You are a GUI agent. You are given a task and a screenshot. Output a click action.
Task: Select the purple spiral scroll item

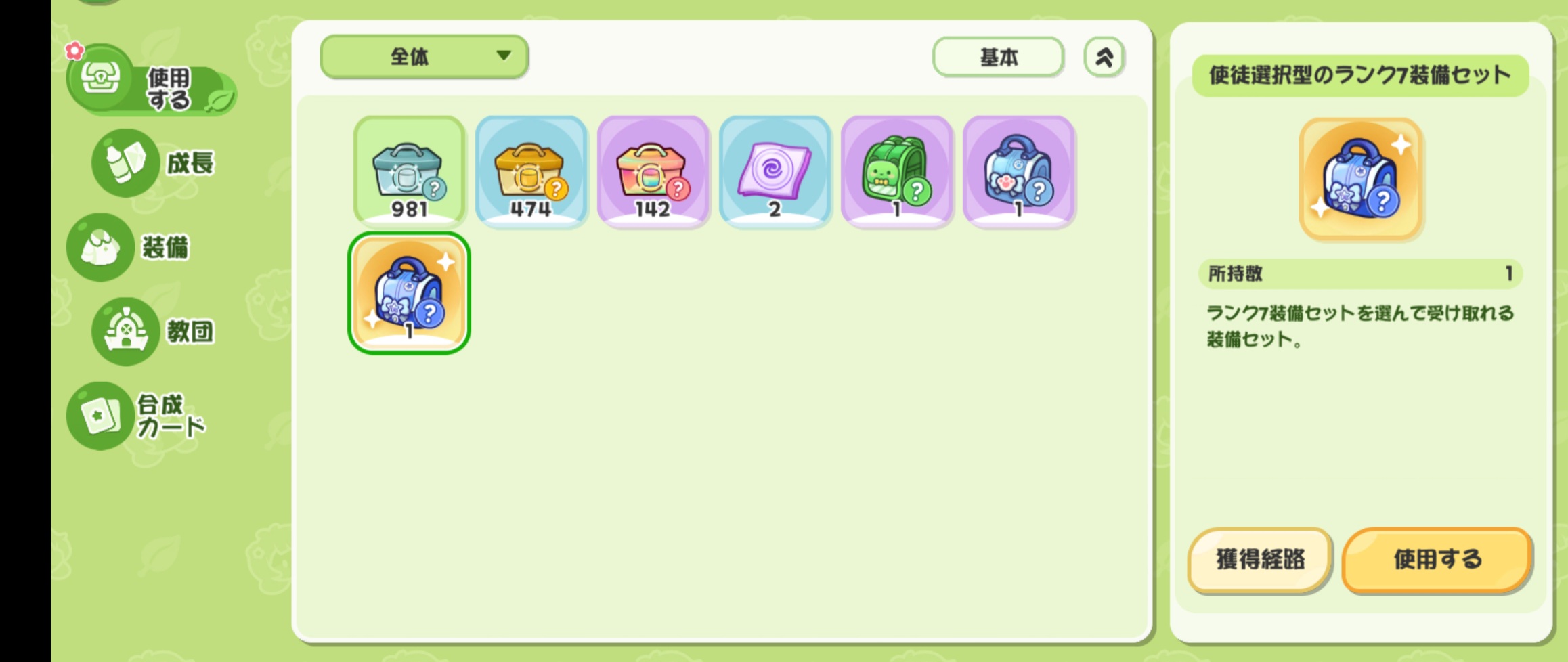[775, 171]
